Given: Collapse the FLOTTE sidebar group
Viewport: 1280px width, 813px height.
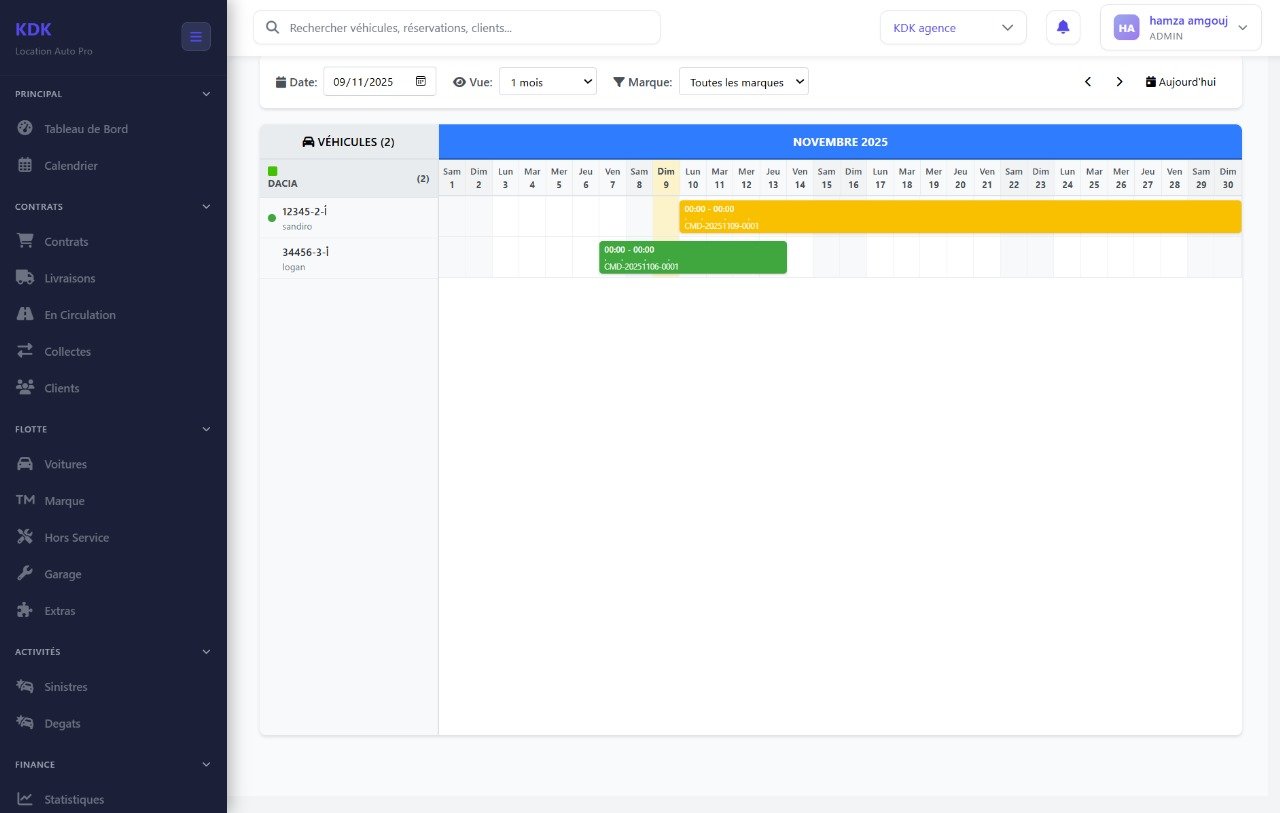Looking at the screenshot, I should (x=206, y=429).
